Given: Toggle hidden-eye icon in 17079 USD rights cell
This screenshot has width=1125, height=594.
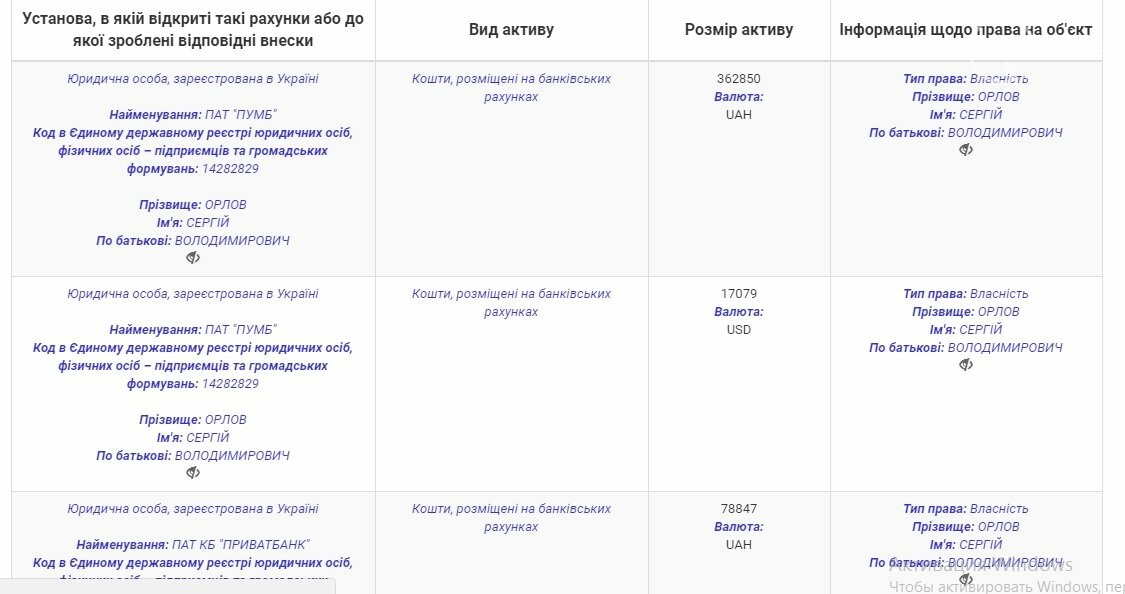Looking at the screenshot, I should click(x=966, y=365).
